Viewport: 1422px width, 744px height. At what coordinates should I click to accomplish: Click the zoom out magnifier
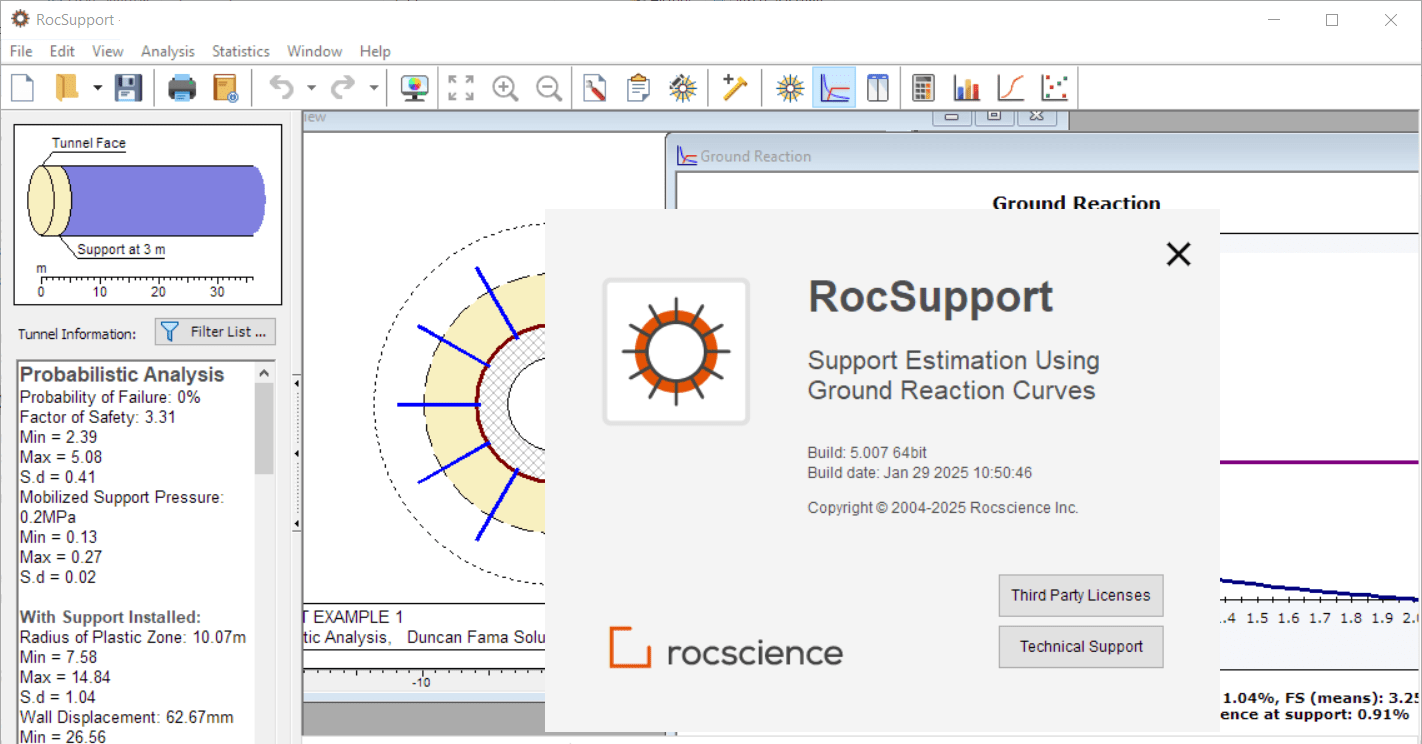point(548,88)
